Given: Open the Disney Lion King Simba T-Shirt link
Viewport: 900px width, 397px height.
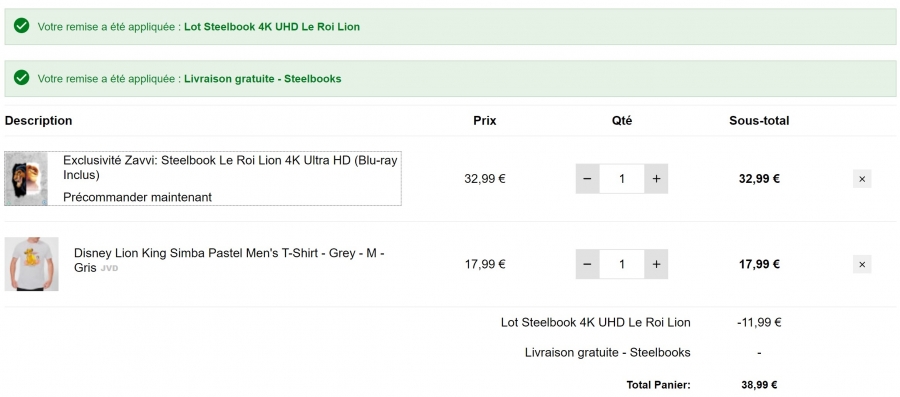Looking at the screenshot, I should coord(229,260).
